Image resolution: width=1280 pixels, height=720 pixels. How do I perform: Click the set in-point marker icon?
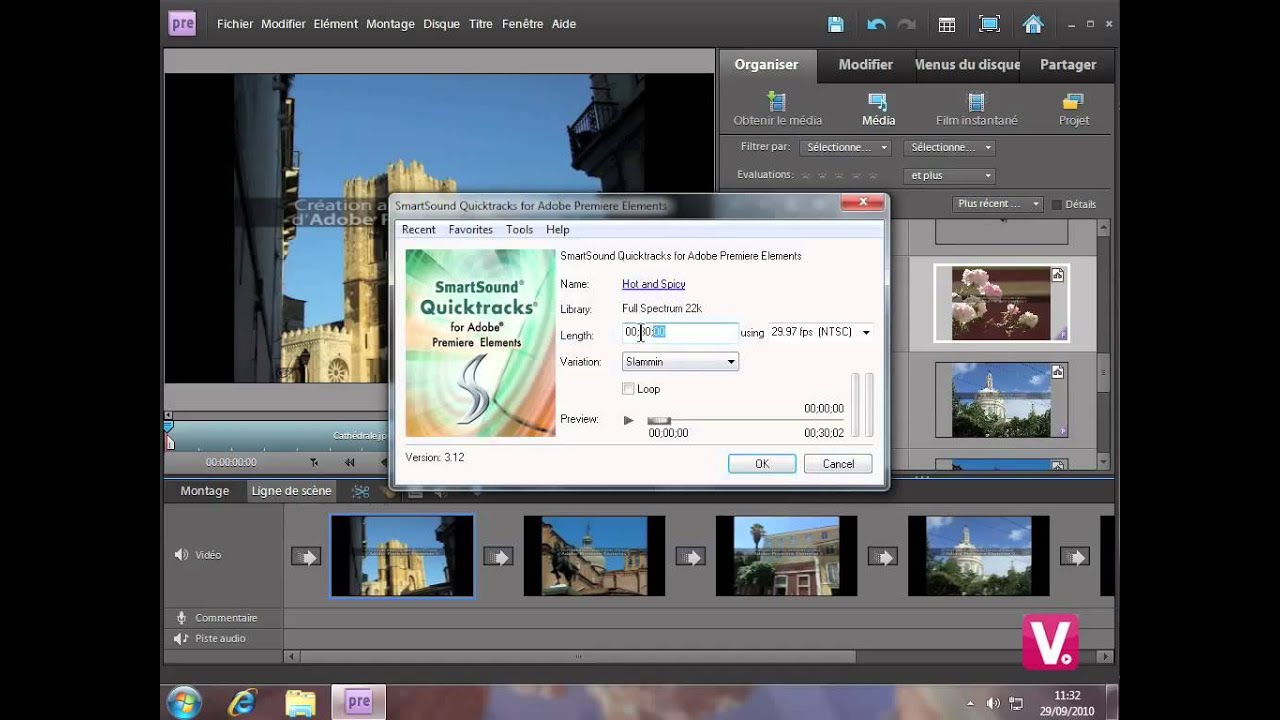click(314, 463)
